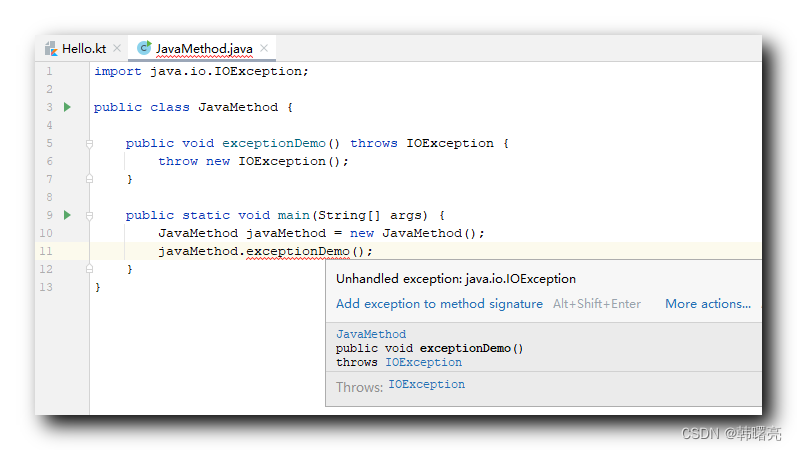
Task: Click fold end marker at line 7
Action: (x=89, y=179)
